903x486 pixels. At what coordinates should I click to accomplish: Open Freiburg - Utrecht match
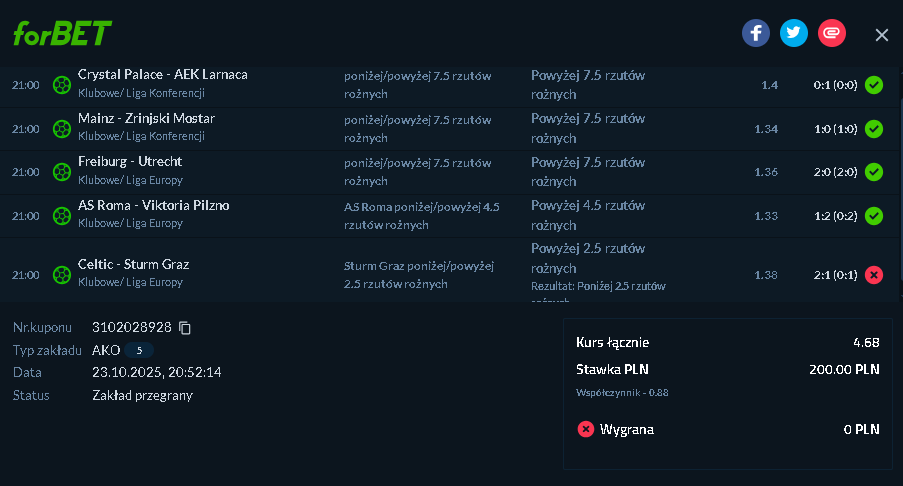(x=130, y=162)
